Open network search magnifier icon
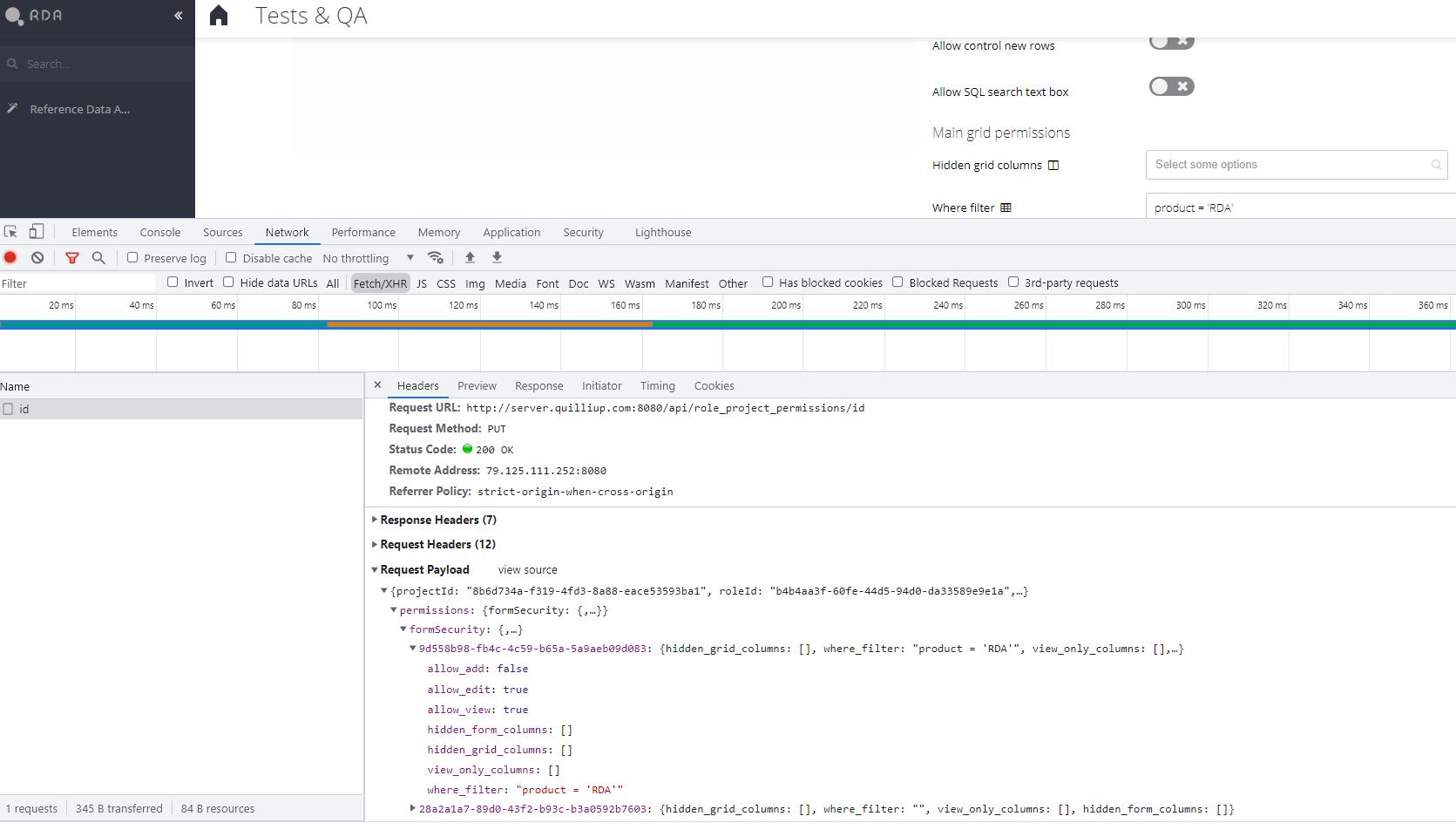This screenshot has width=1456, height=823. (98, 257)
